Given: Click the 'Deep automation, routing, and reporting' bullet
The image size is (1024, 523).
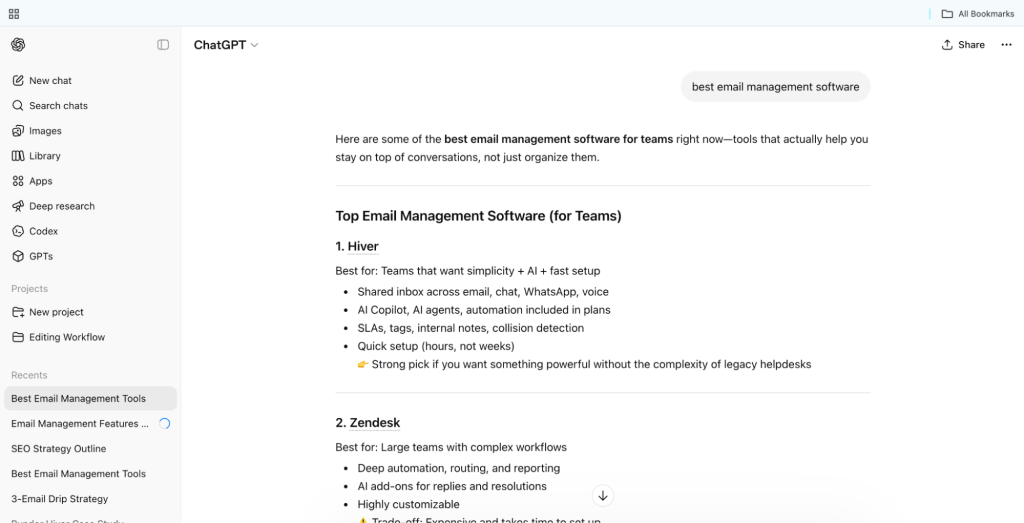Looking at the screenshot, I should click(458, 468).
